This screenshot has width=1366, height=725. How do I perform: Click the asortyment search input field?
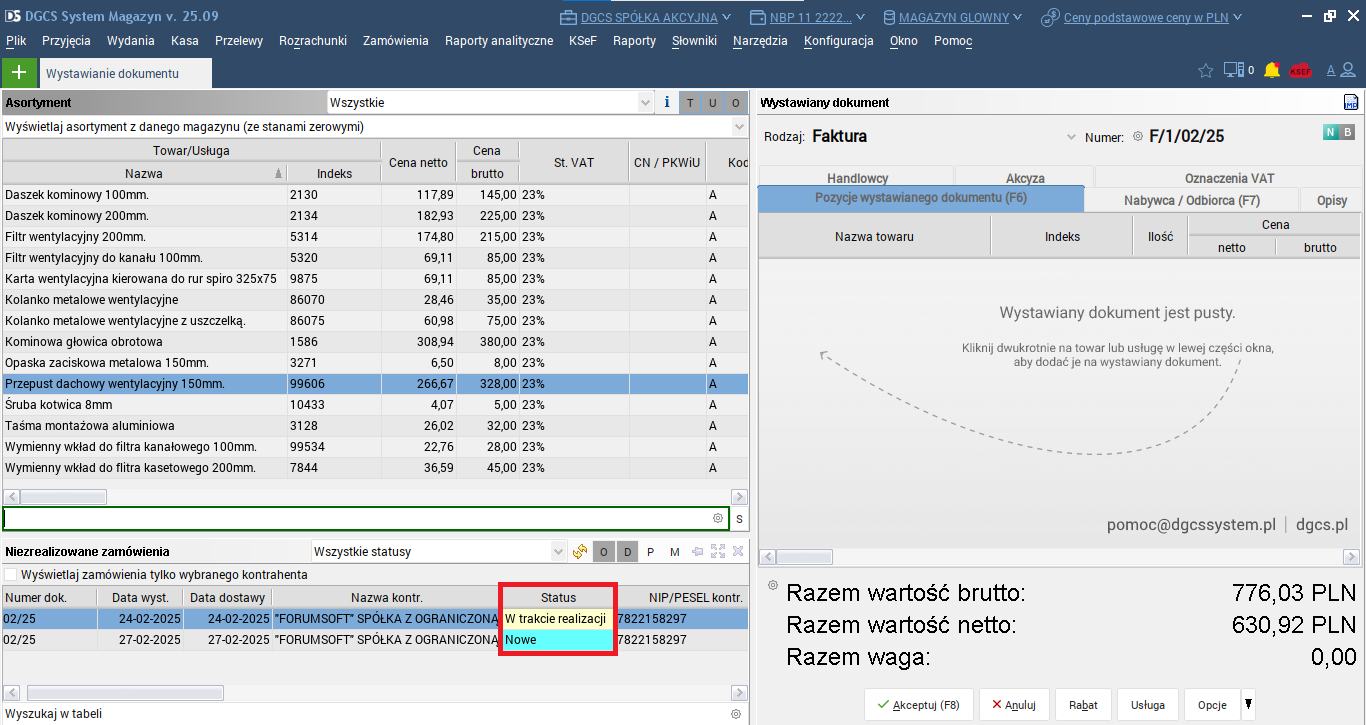point(365,519)
